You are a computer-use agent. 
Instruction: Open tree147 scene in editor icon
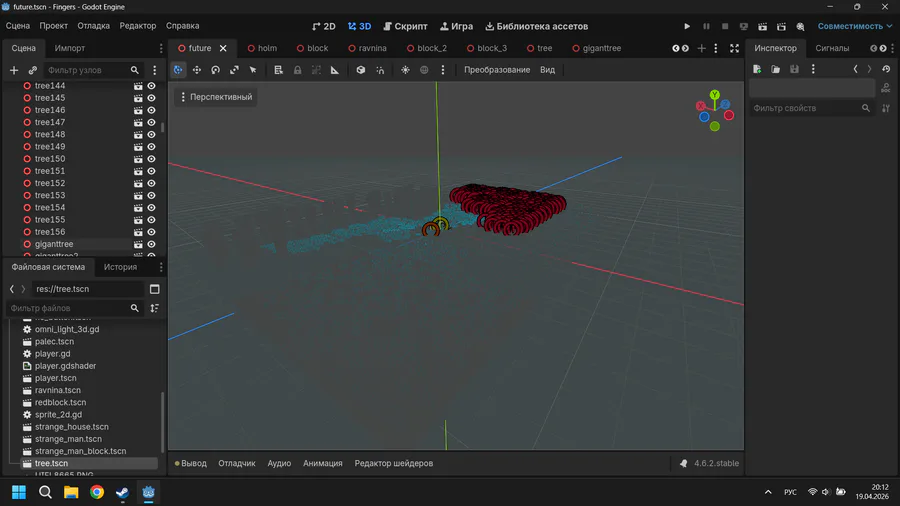pyautogui.click(x=138, y=122)
